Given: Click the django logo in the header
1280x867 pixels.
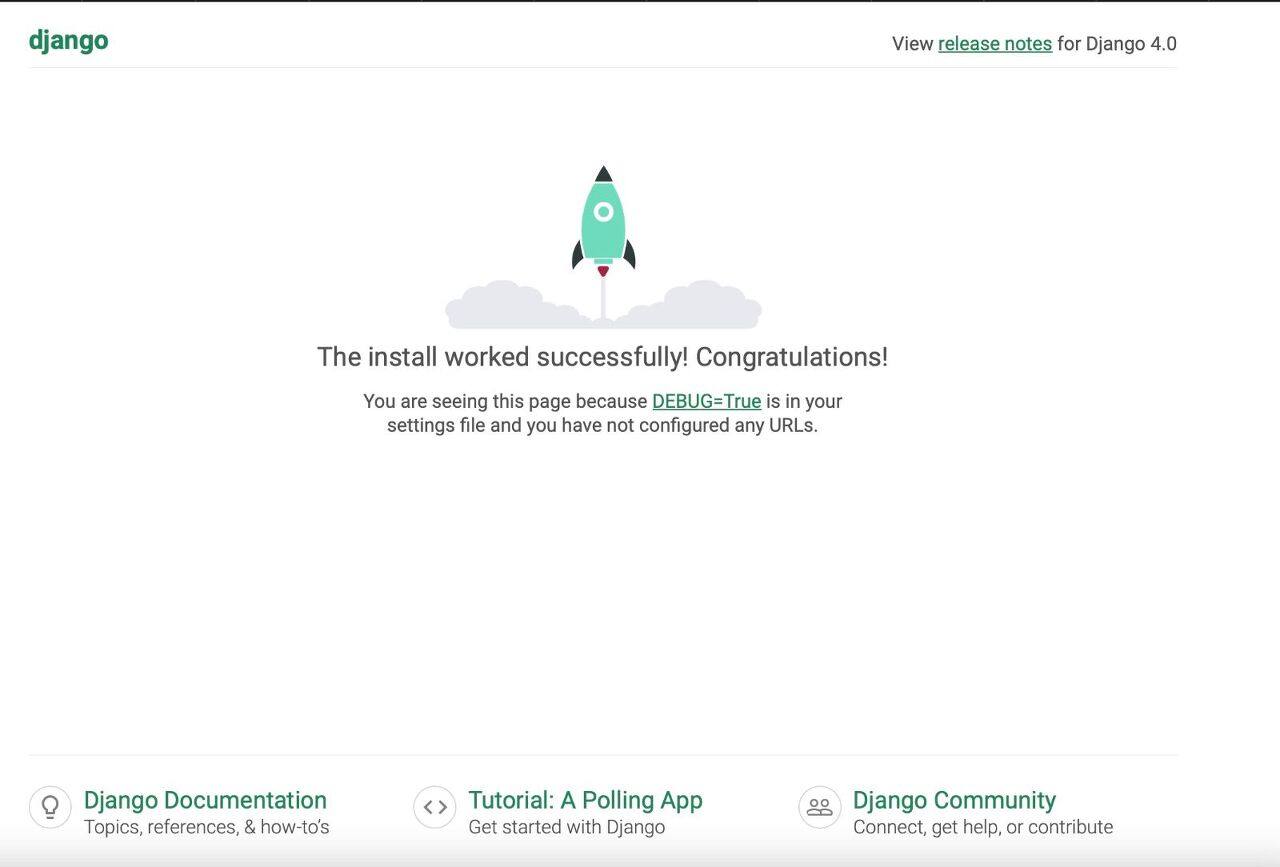Looking at the screenshot, I should tap(68, 41).
